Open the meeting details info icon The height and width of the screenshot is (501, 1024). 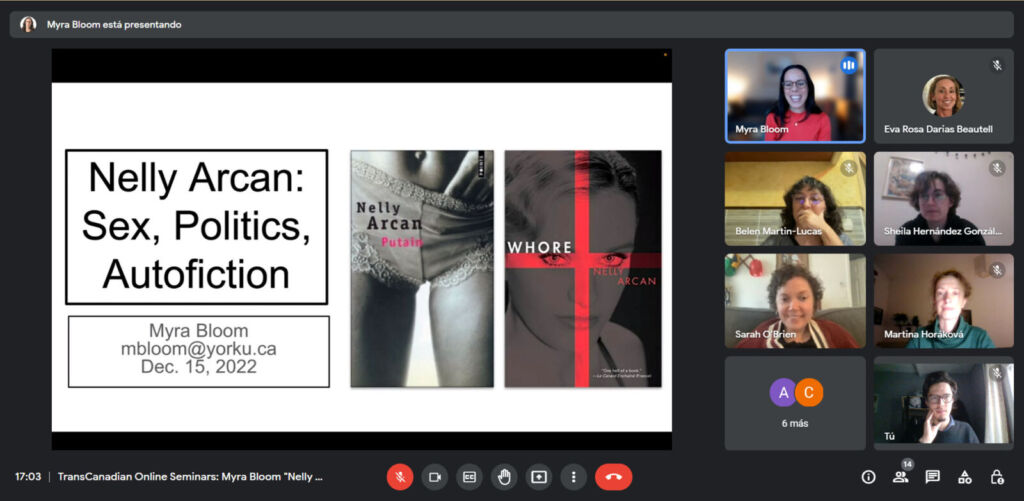868,477
